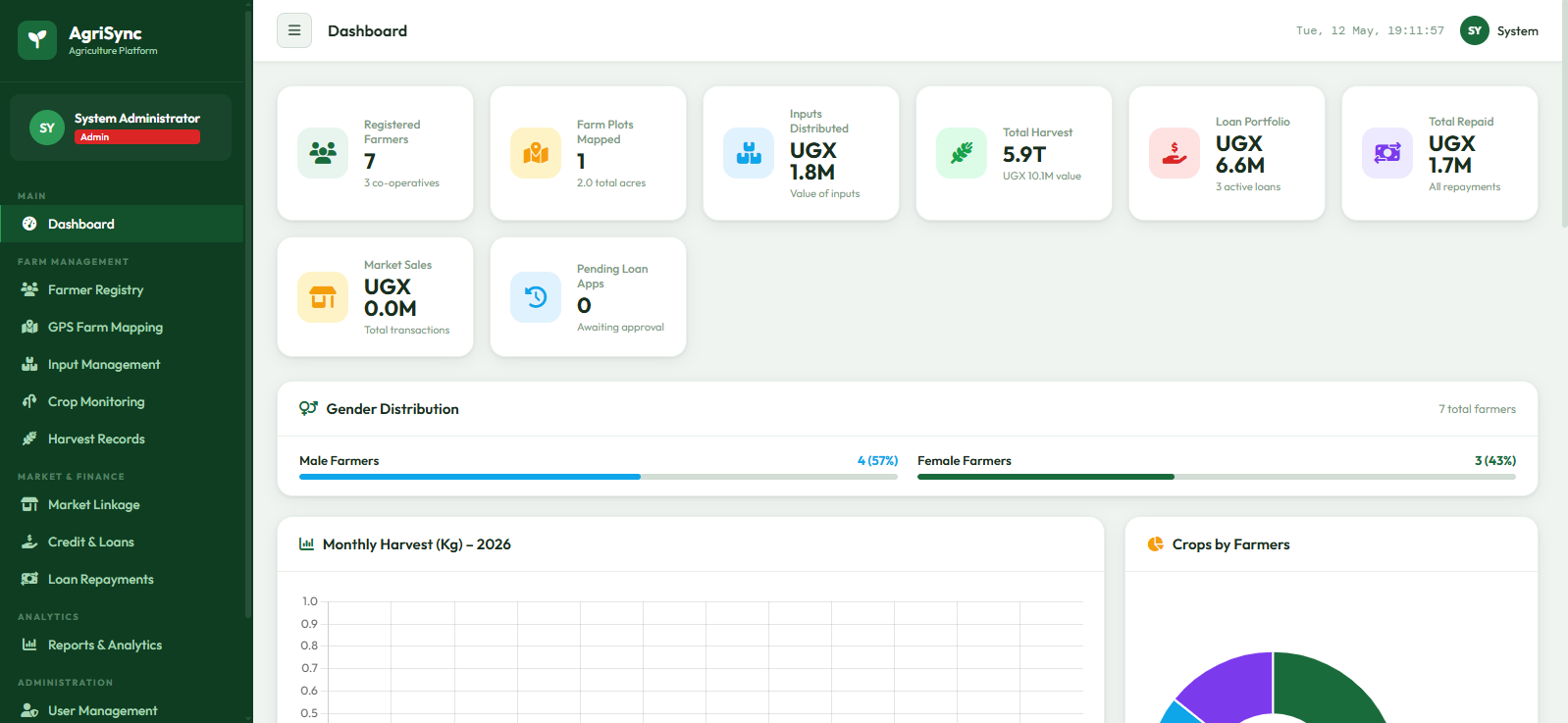Click the 'Awaiting approval' text

pyautogui.click(x=620, y=327)
